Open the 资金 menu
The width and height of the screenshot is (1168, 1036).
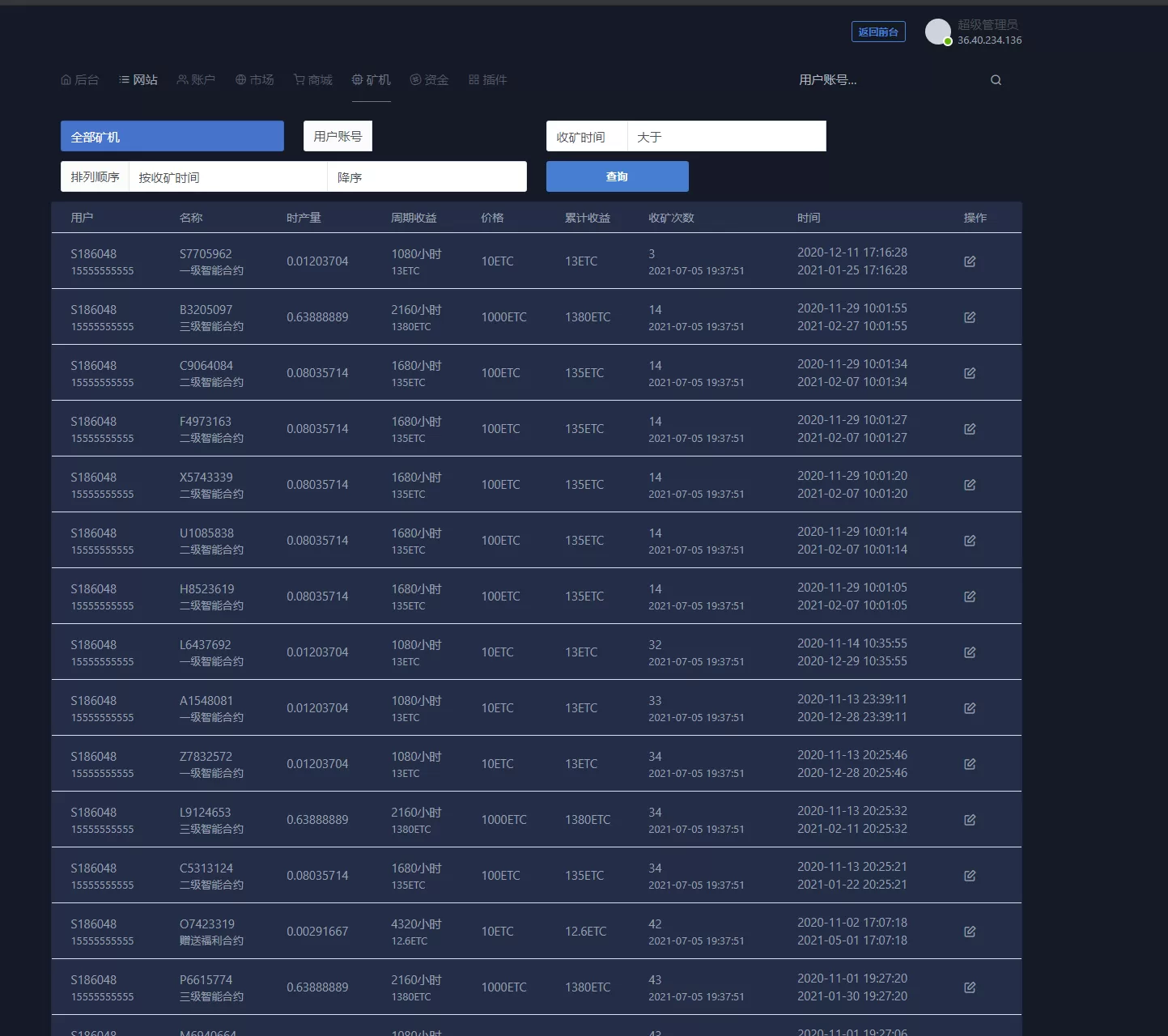429,80
